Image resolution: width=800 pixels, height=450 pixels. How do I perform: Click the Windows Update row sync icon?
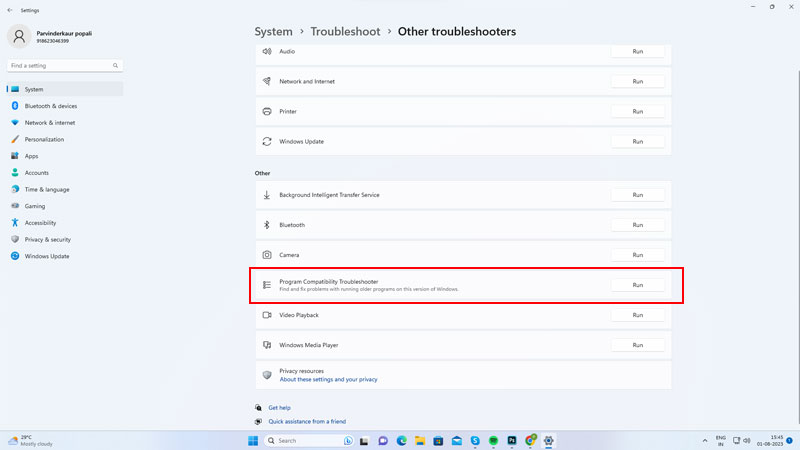coord(267,142)
